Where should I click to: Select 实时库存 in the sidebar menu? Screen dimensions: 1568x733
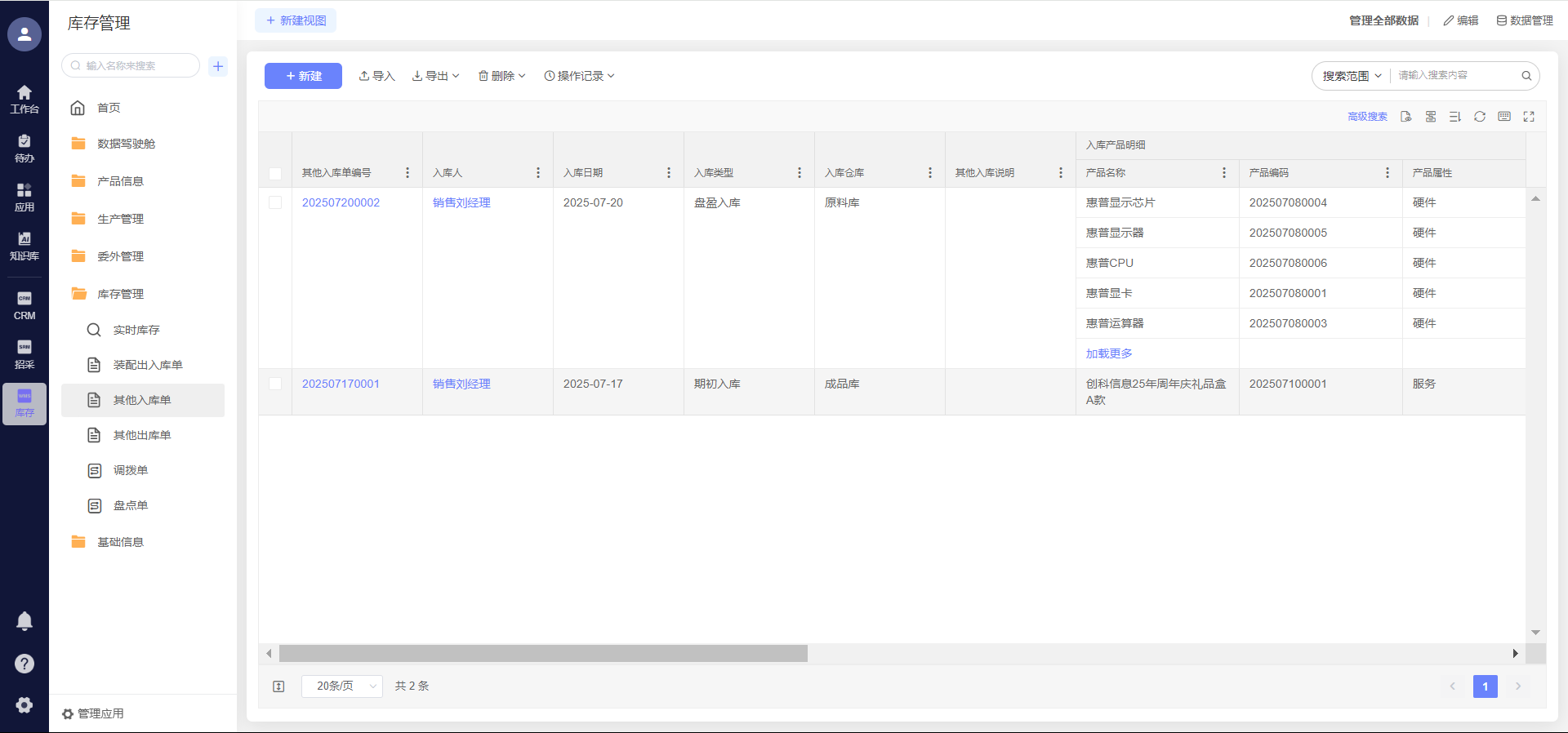136,330
